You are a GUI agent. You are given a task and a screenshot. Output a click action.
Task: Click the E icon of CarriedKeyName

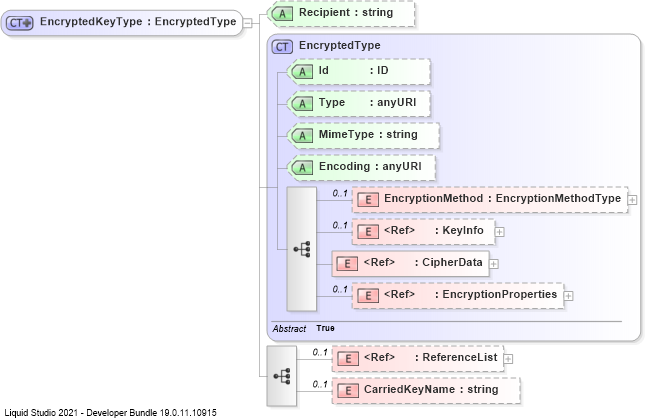pyautogui.click(x=348, y=390)
